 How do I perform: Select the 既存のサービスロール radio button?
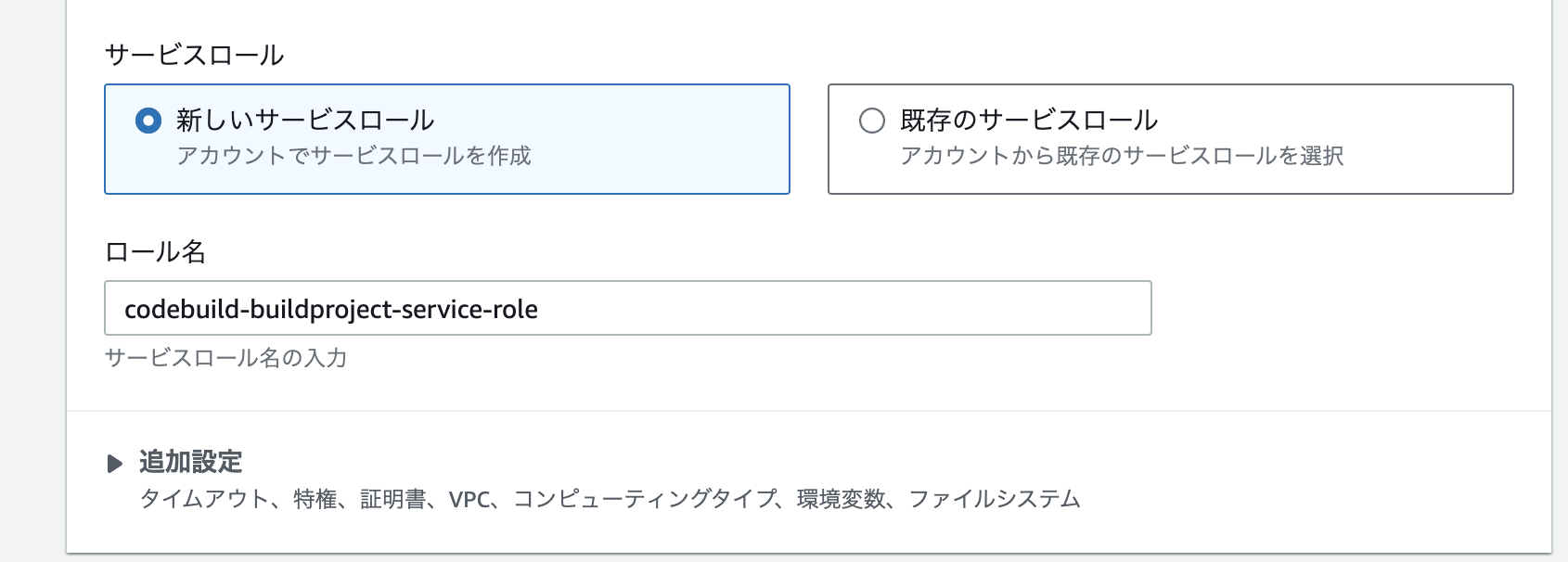870,120
